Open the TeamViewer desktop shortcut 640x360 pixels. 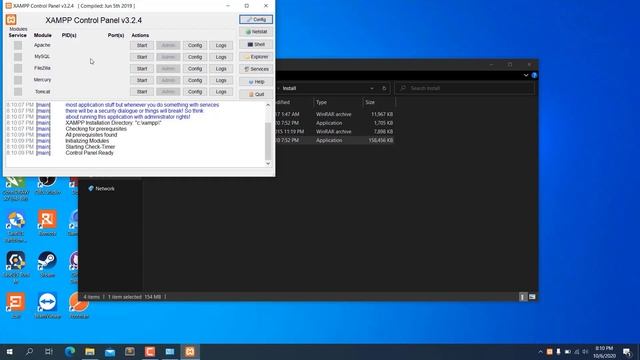click(47, 305)
